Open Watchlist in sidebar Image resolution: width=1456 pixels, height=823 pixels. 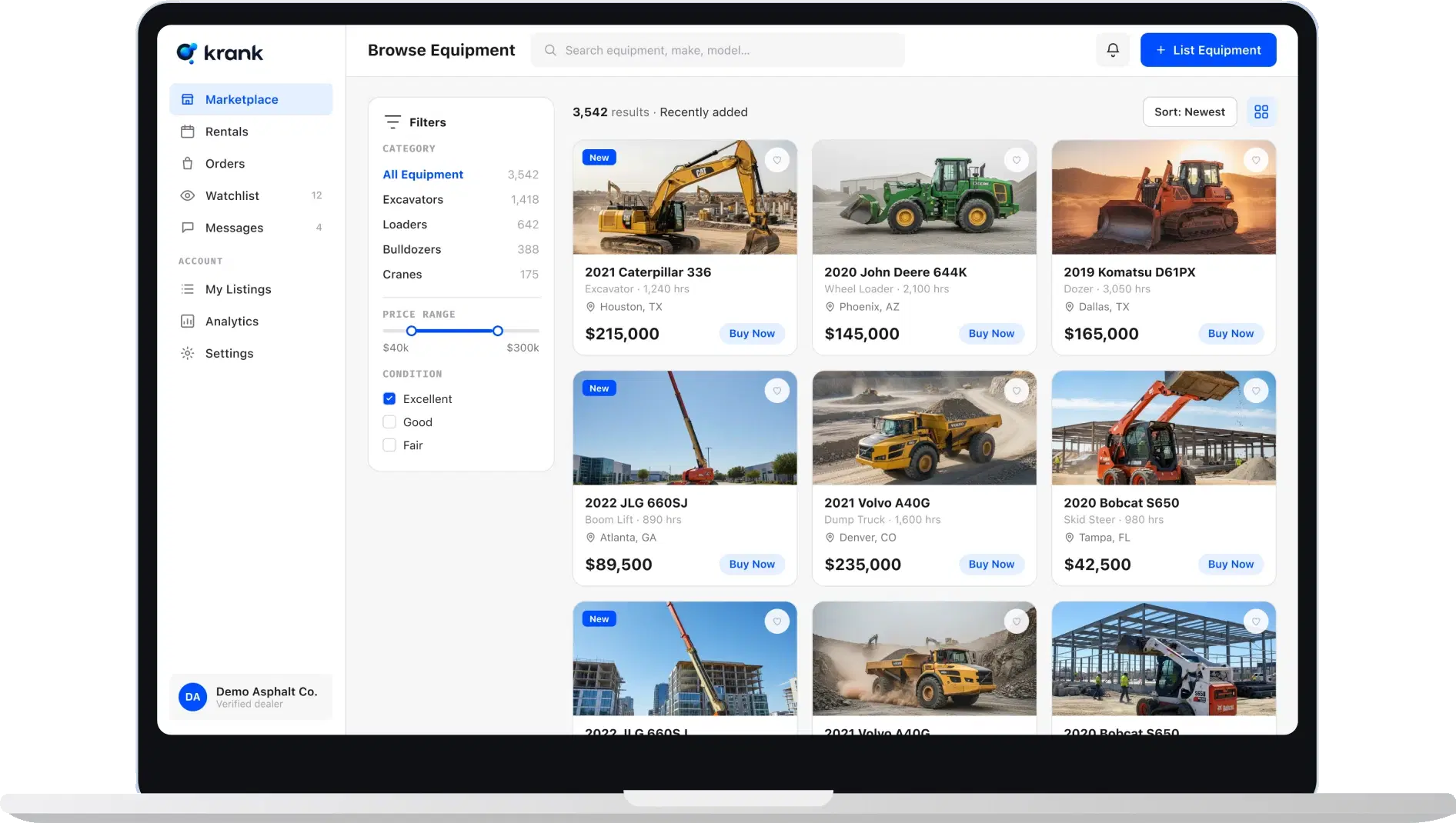click(x=251, y=195)
